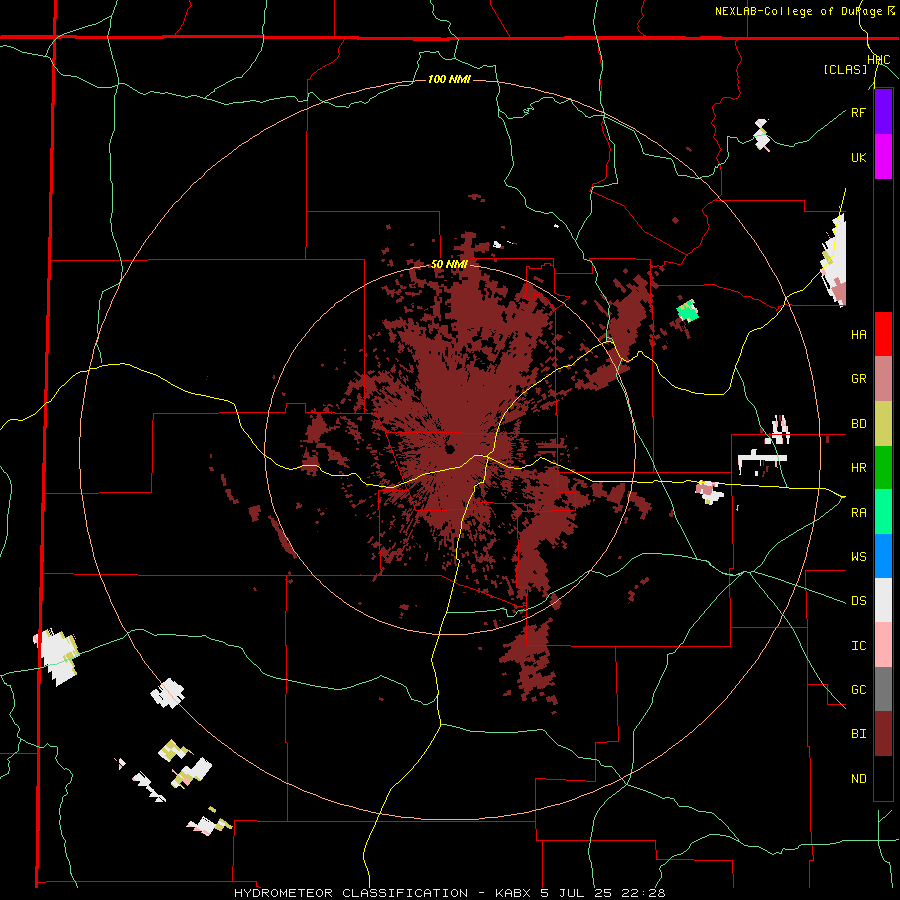The height and width of the screenshot is (900, 900).
Task: Click the 'IC' legend label
Action: [x=858, y=646]
